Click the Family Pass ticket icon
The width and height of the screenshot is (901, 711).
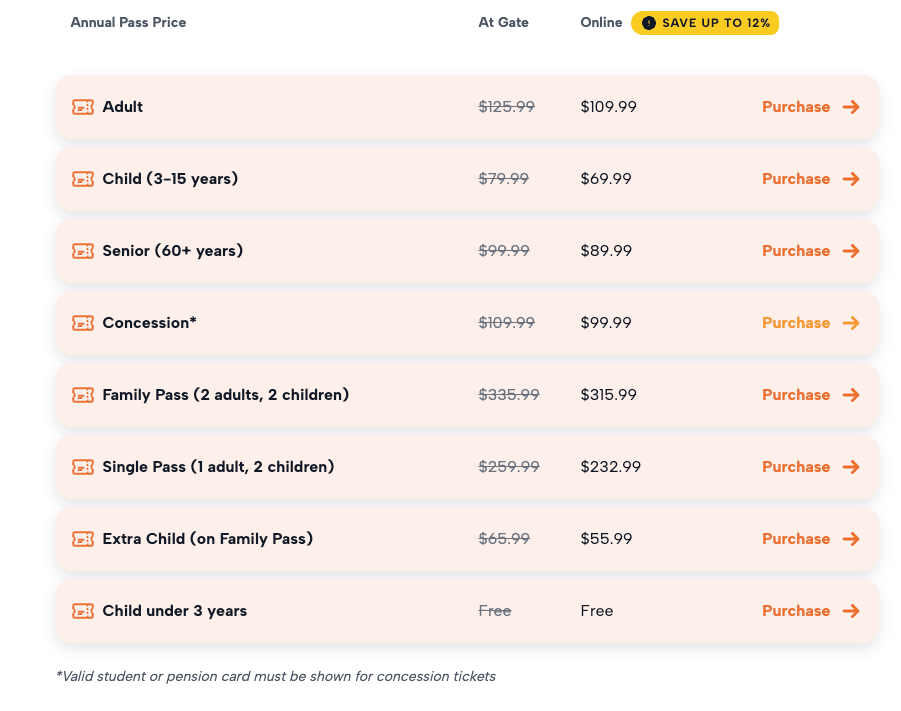83,395
